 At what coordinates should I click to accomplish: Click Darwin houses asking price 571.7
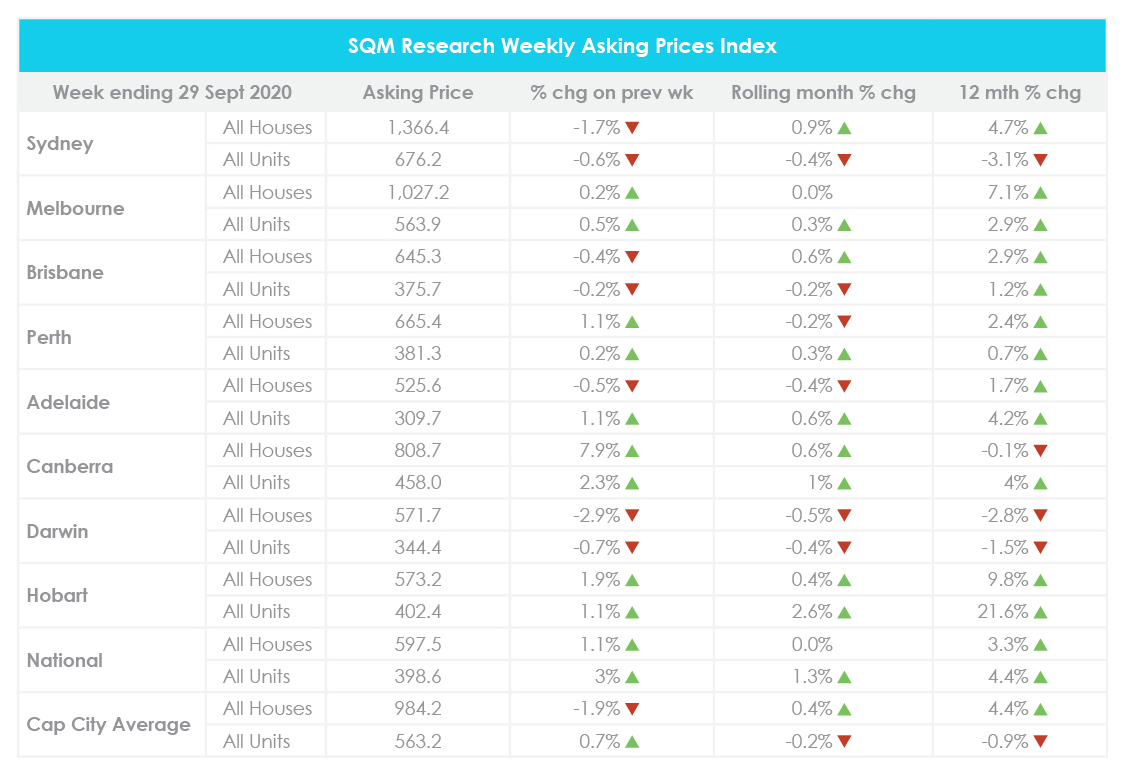pos(418,515)
